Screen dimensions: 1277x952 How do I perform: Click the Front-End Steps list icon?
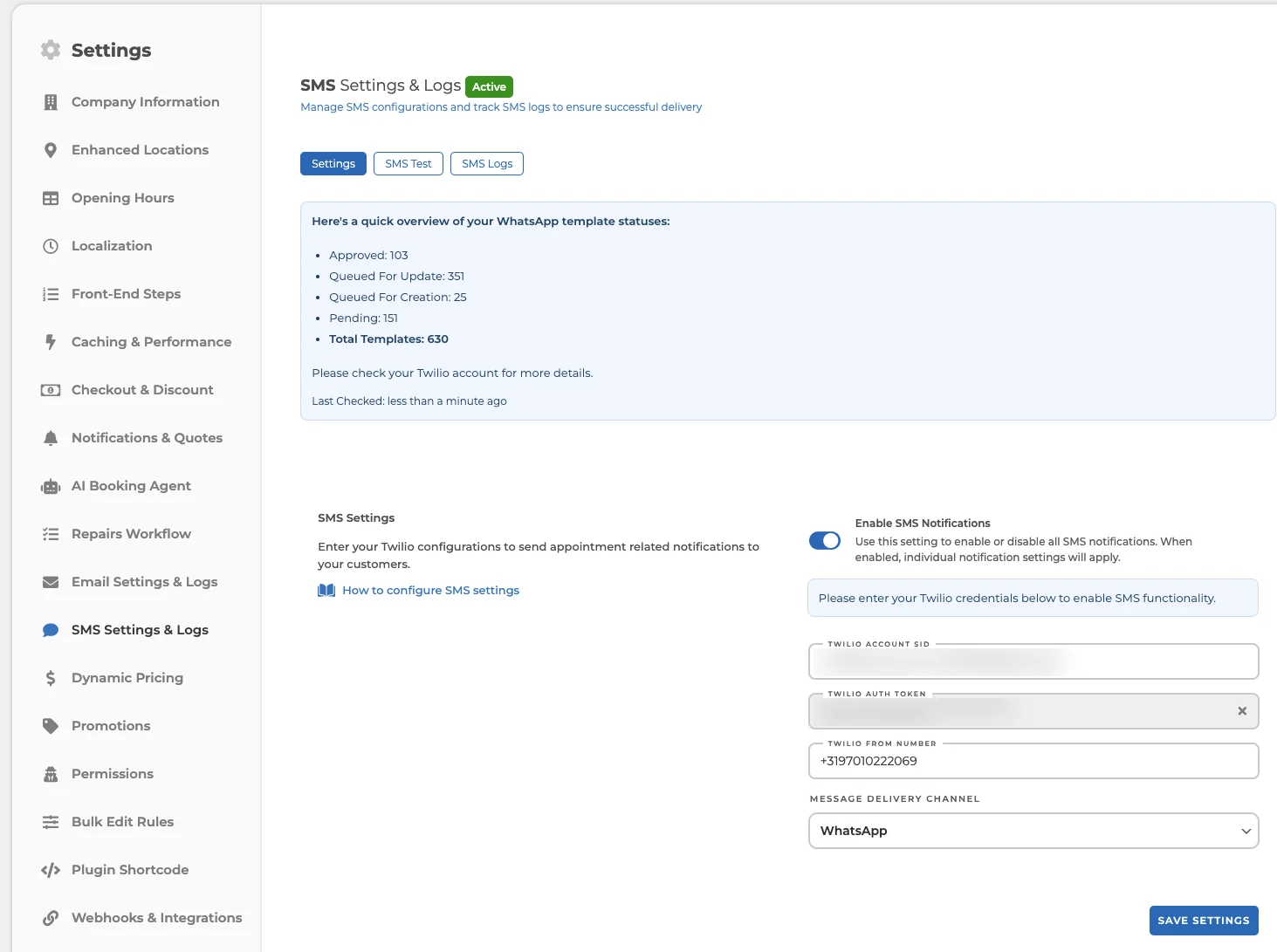(x=51, y=294)
